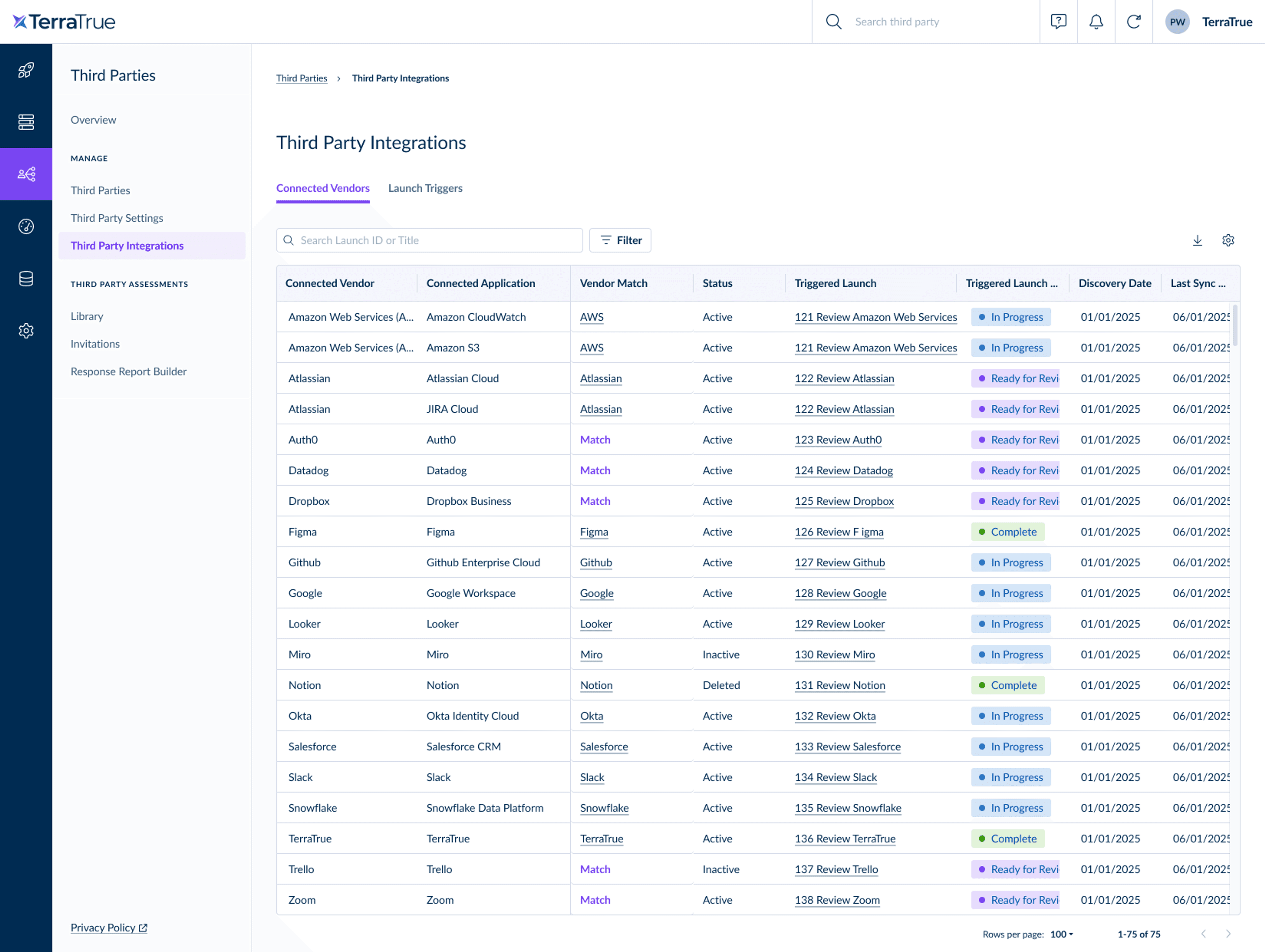This screenshot has height=952, width=1265.
Task: Open Invitations menu item
Action: 95,344
